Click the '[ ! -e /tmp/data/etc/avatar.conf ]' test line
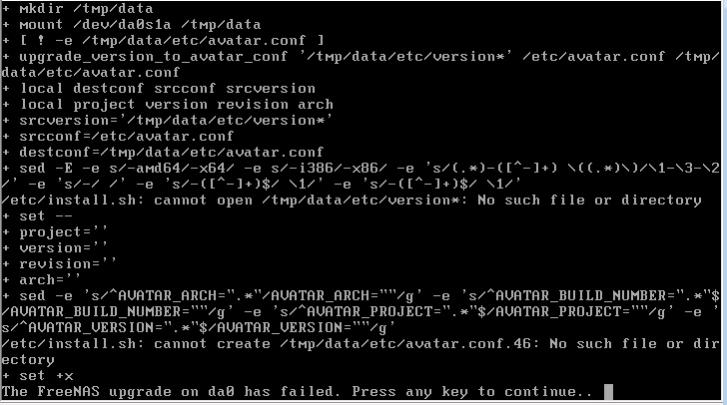Screen dimensions: 727x405 pos(163,41)
